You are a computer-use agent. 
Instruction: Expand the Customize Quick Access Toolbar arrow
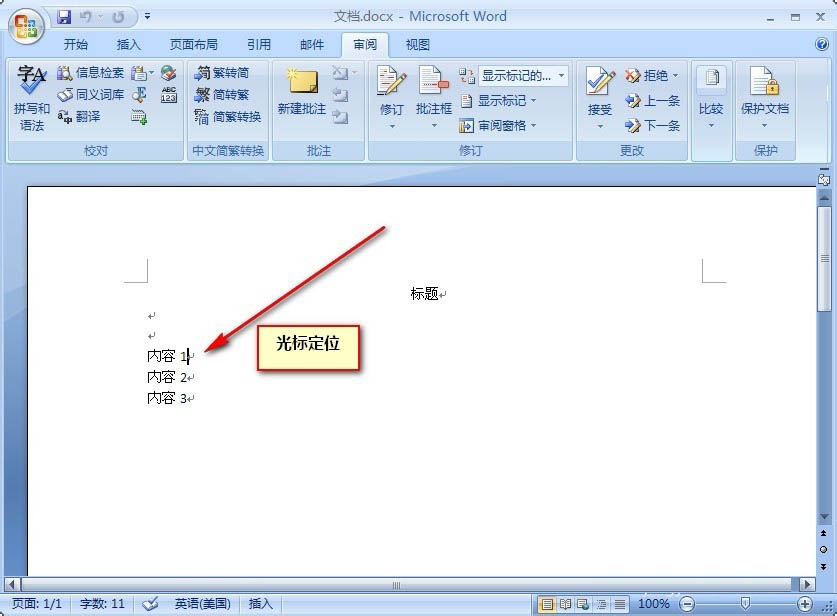click(147, 17)
